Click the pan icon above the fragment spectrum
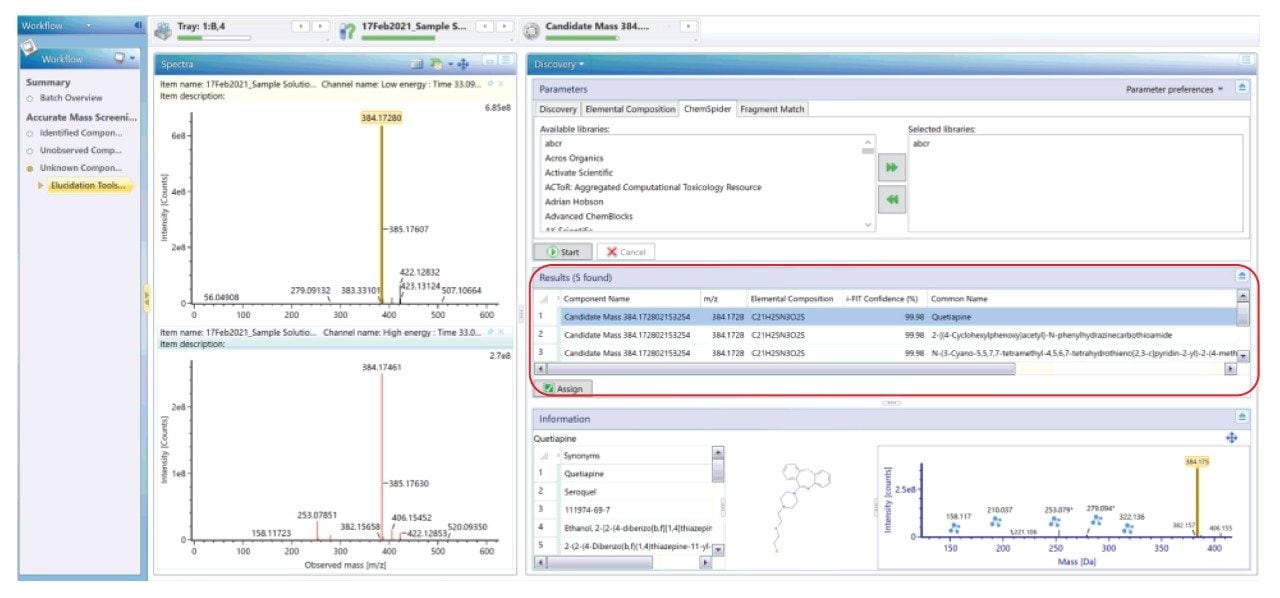 tap(1231, 438)
